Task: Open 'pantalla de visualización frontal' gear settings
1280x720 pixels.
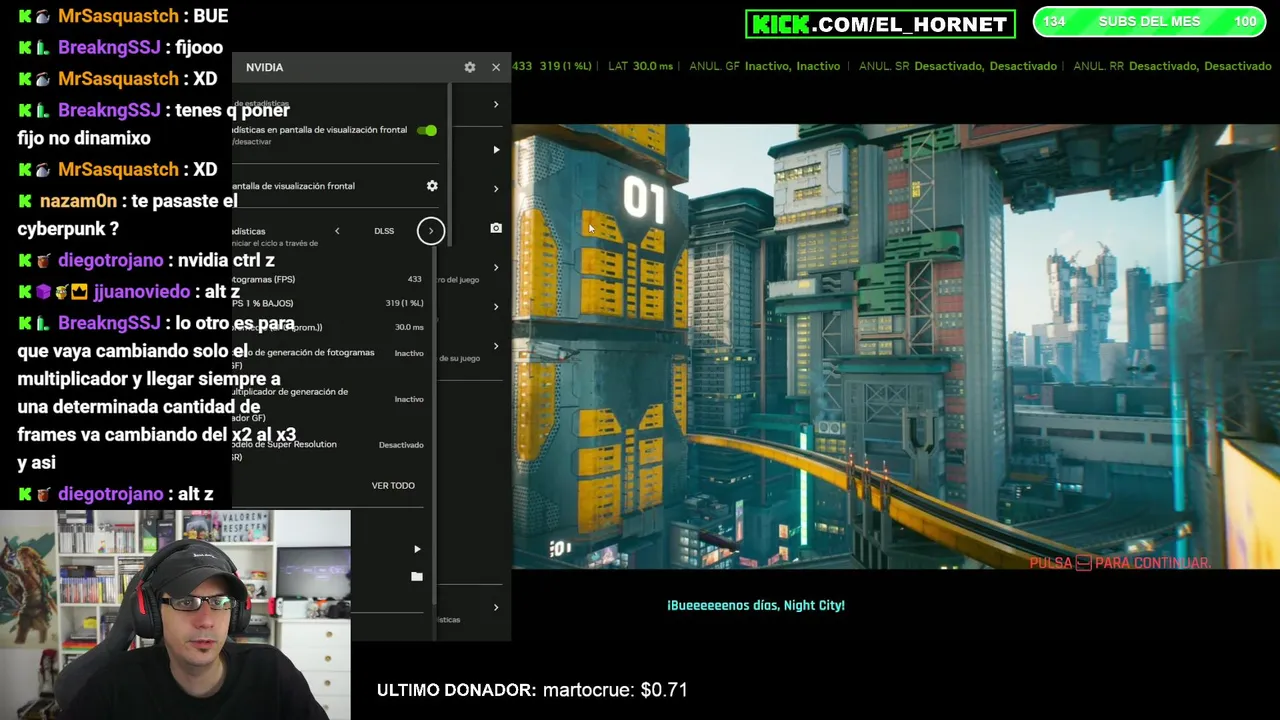Action: point(432,186)
